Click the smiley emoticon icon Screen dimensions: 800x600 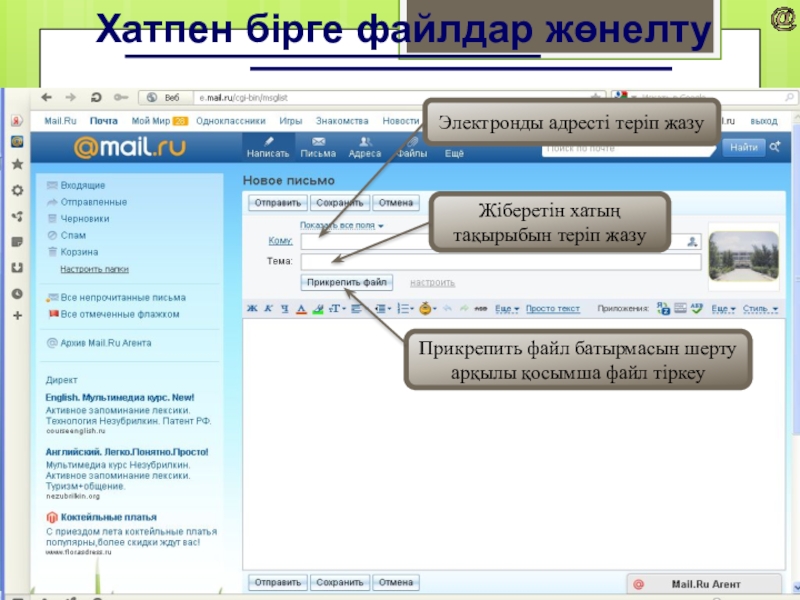pos(426,309)
